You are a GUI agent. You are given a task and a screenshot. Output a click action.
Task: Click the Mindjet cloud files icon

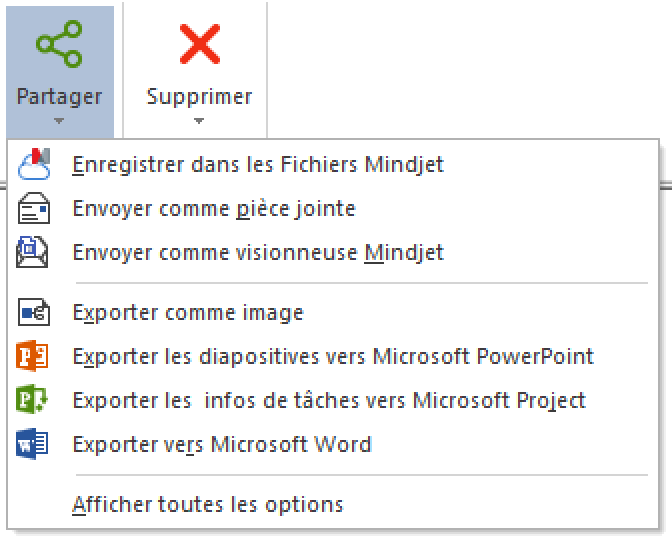pos(34,164)
